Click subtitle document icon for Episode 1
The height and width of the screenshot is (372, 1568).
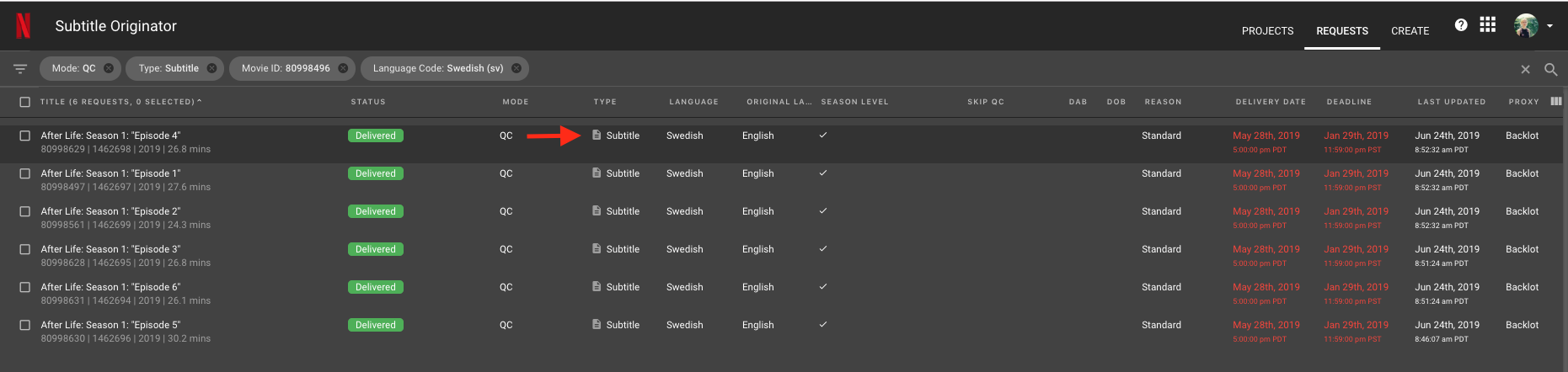pyautogui.click(x=597, y=173)
